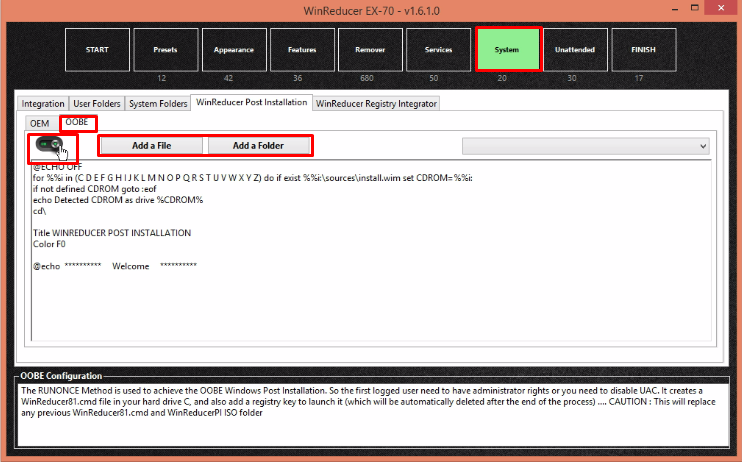This screenshot has width=742, height=462.
Task: Close the WinReducer window
Action: click(x=721, y=8)
